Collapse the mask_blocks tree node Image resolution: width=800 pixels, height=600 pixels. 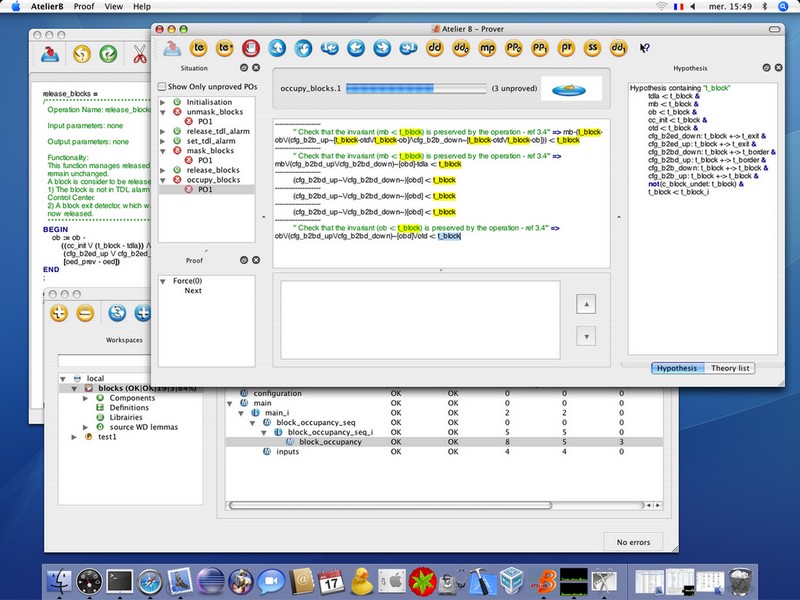click(163, 151)
